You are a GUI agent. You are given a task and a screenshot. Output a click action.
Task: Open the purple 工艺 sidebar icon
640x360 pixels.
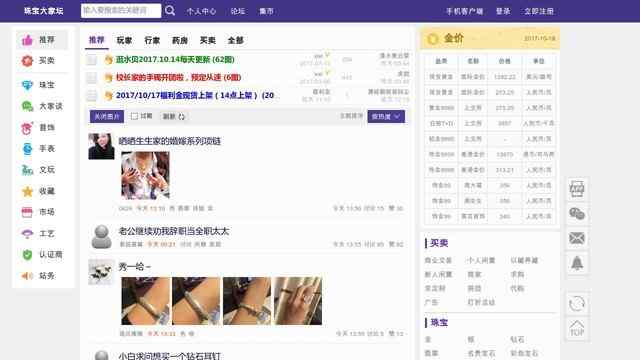click(27, 233)
